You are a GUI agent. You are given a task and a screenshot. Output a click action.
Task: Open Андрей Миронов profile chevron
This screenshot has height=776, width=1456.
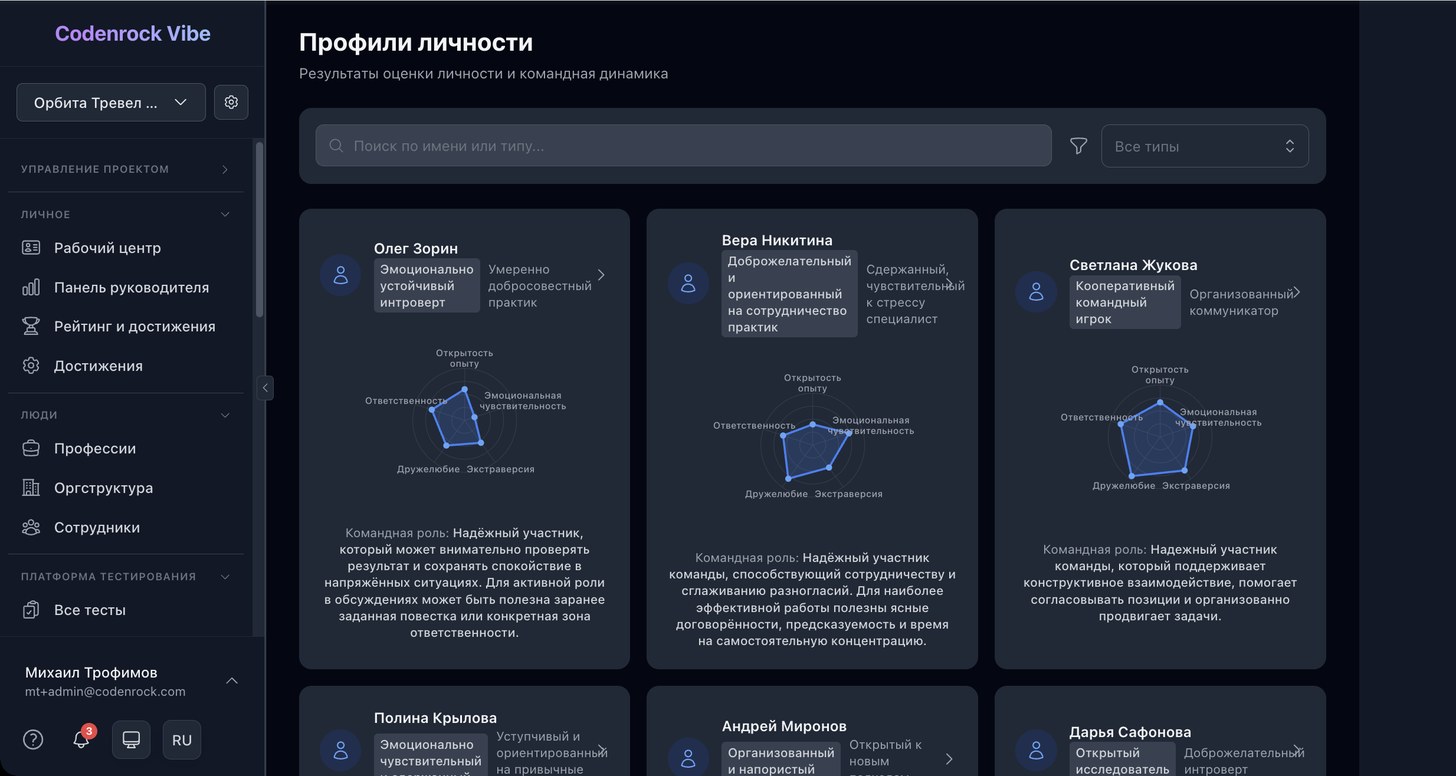949,759
